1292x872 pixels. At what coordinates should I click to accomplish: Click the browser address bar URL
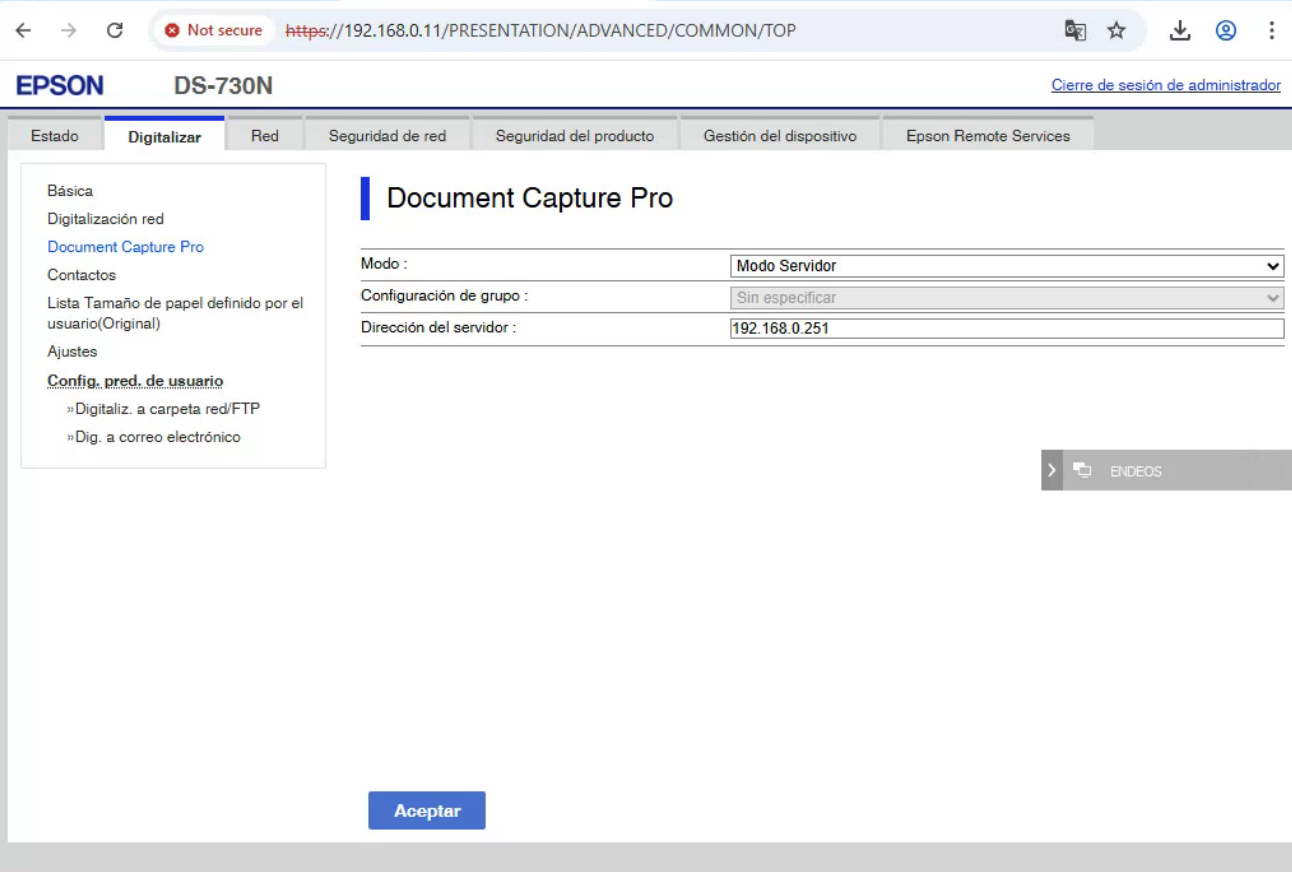[541, 30]
